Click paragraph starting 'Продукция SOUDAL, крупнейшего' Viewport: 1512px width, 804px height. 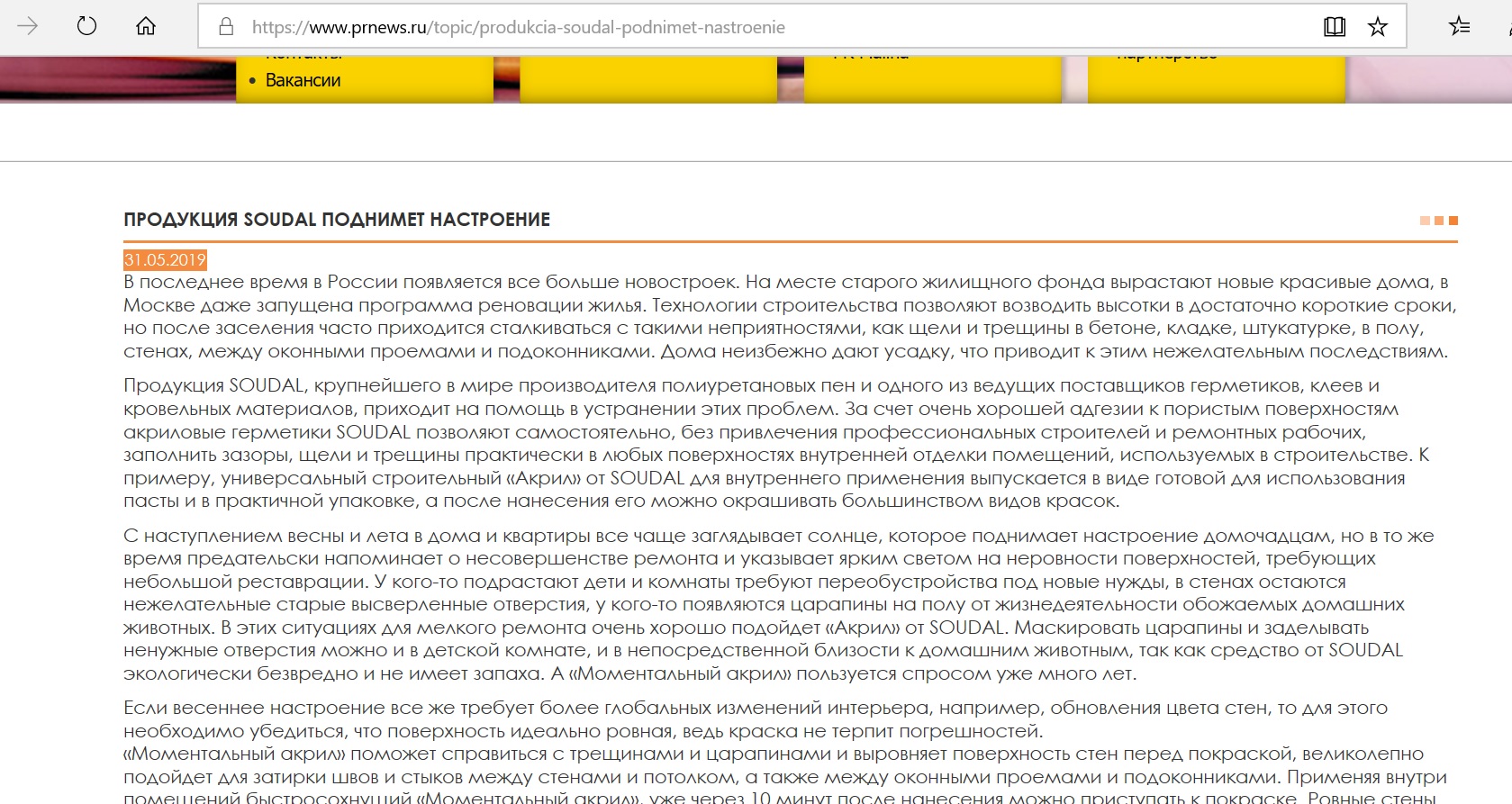tap(776, 443)
